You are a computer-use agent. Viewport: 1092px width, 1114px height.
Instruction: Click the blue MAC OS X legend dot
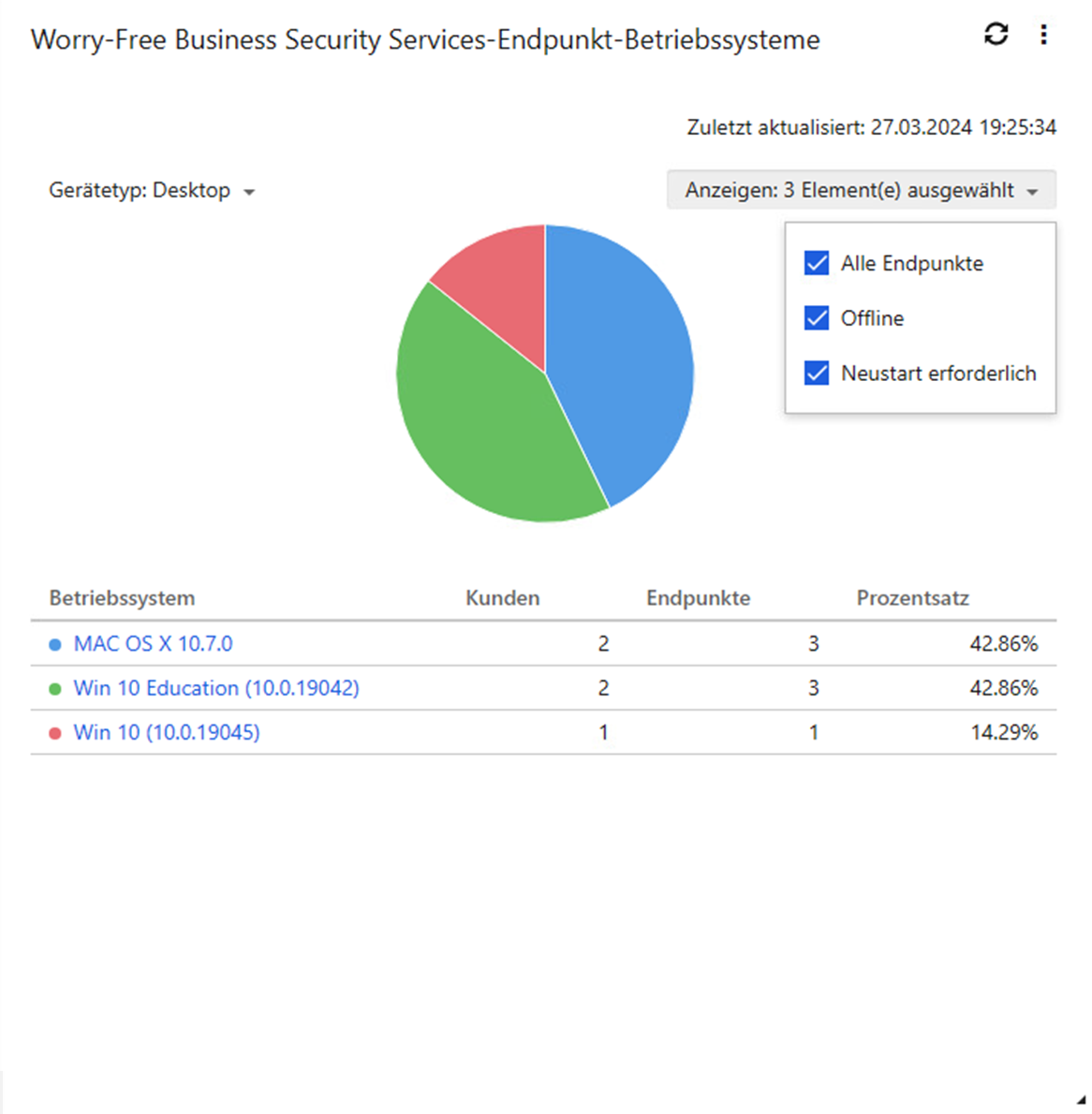click(x=55, y=644)
